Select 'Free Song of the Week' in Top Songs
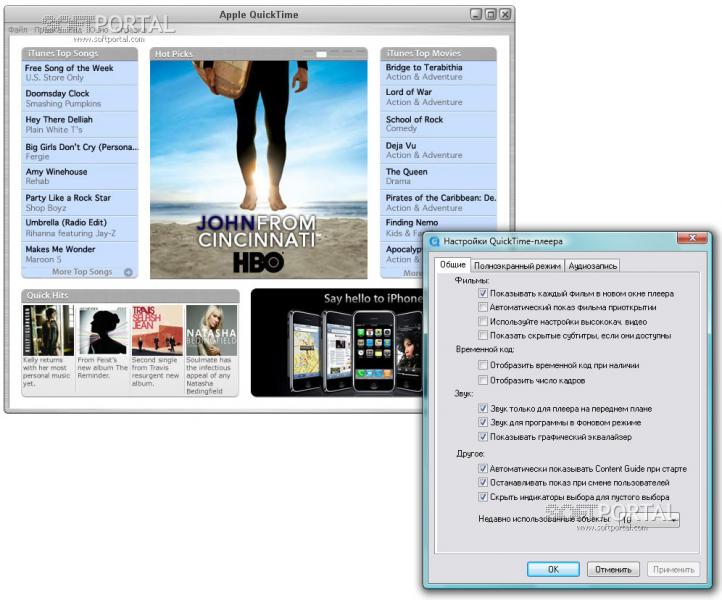The width and height of the screenshot is (722, 600). pos(80,73)
